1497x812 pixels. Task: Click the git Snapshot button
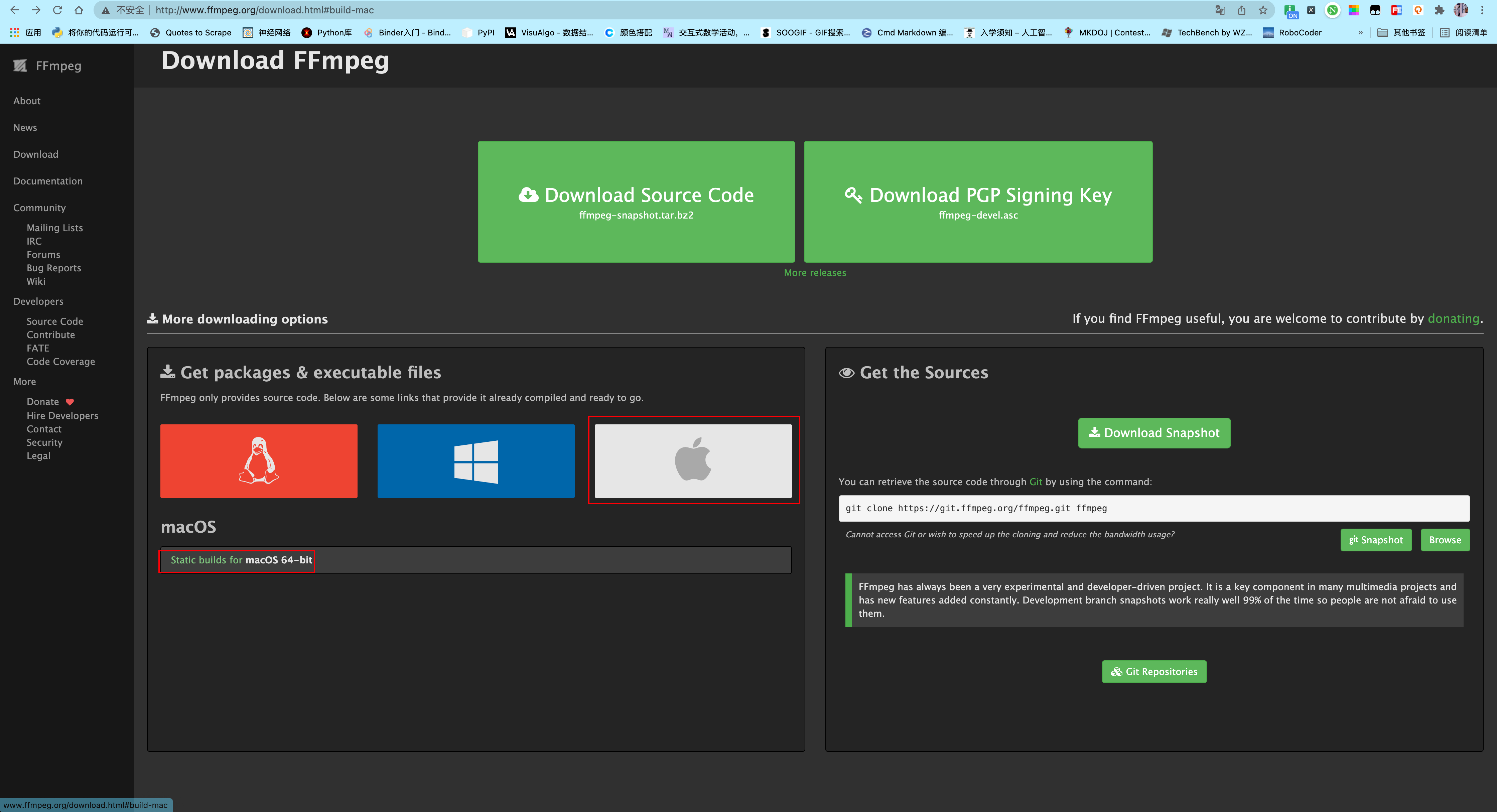(1376, 540)
